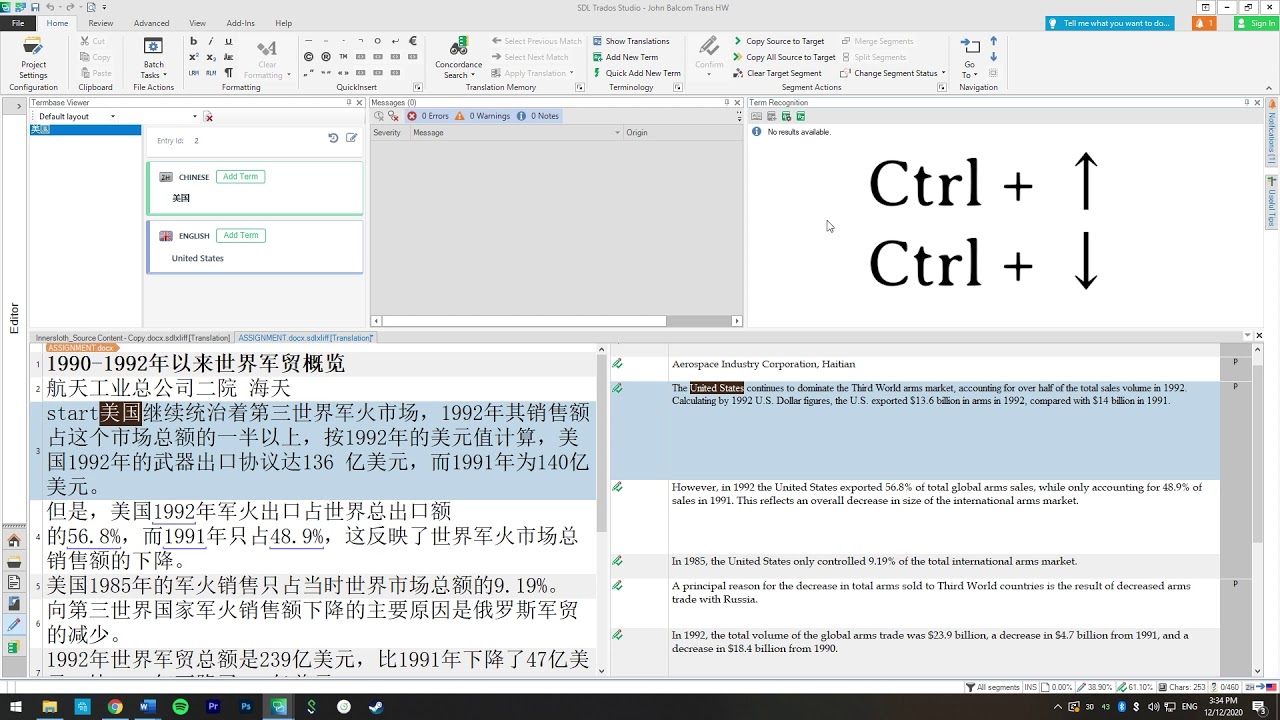Click the Messages horizontal scrollbar
The image size is (1280, 720).
(x=557, y=321)
